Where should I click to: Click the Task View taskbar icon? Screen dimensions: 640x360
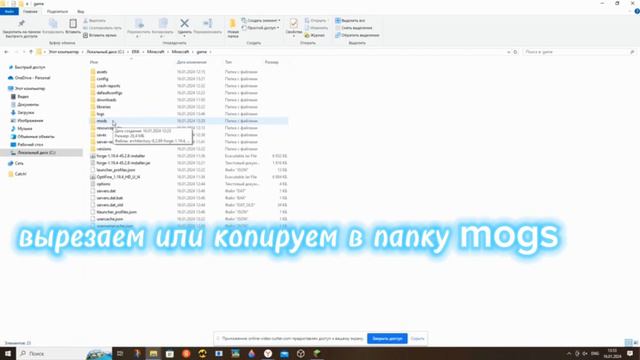[x=120, y=353]
